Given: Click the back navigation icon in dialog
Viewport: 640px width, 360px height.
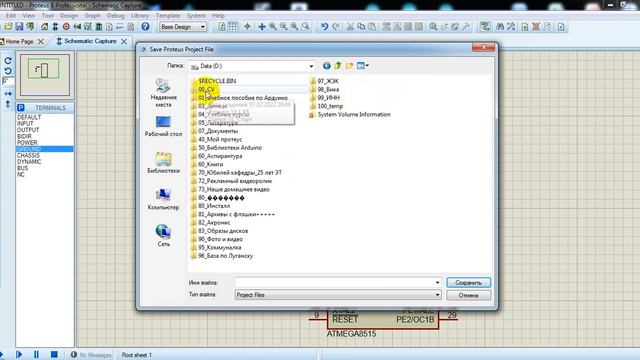Looking at the screenshot, I should 327,66.
